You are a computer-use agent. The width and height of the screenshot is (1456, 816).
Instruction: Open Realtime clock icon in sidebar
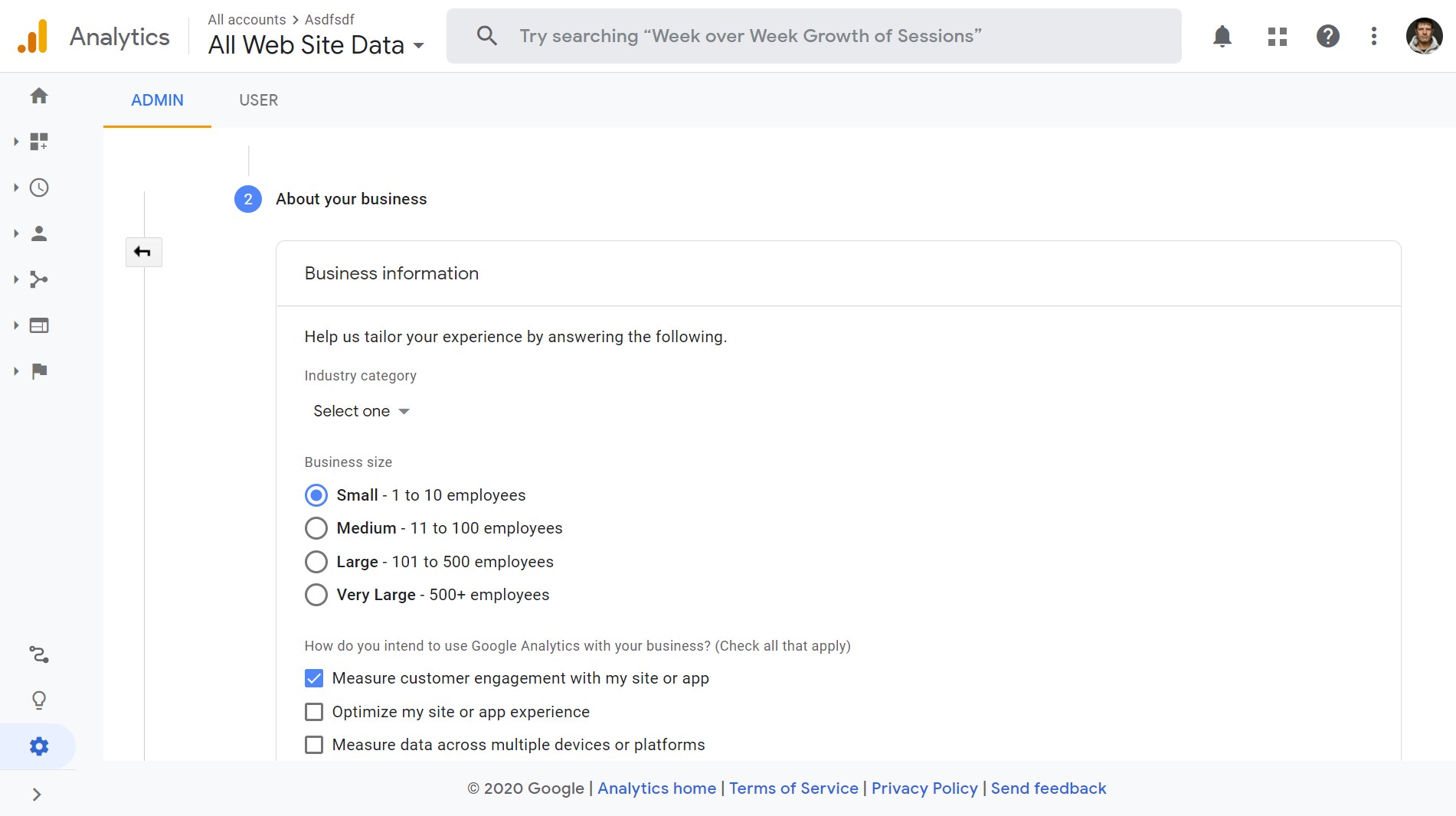39,188
